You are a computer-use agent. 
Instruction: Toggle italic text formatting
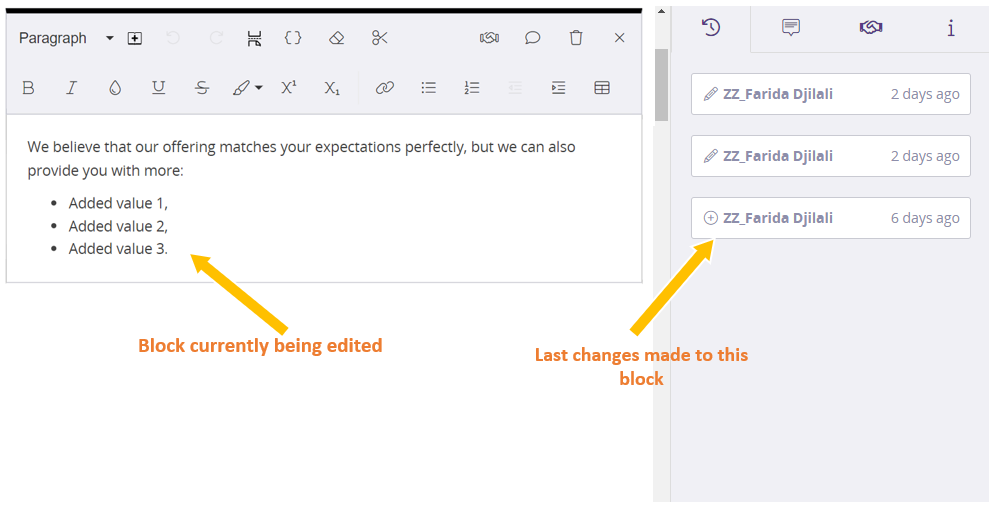point(71,88)
